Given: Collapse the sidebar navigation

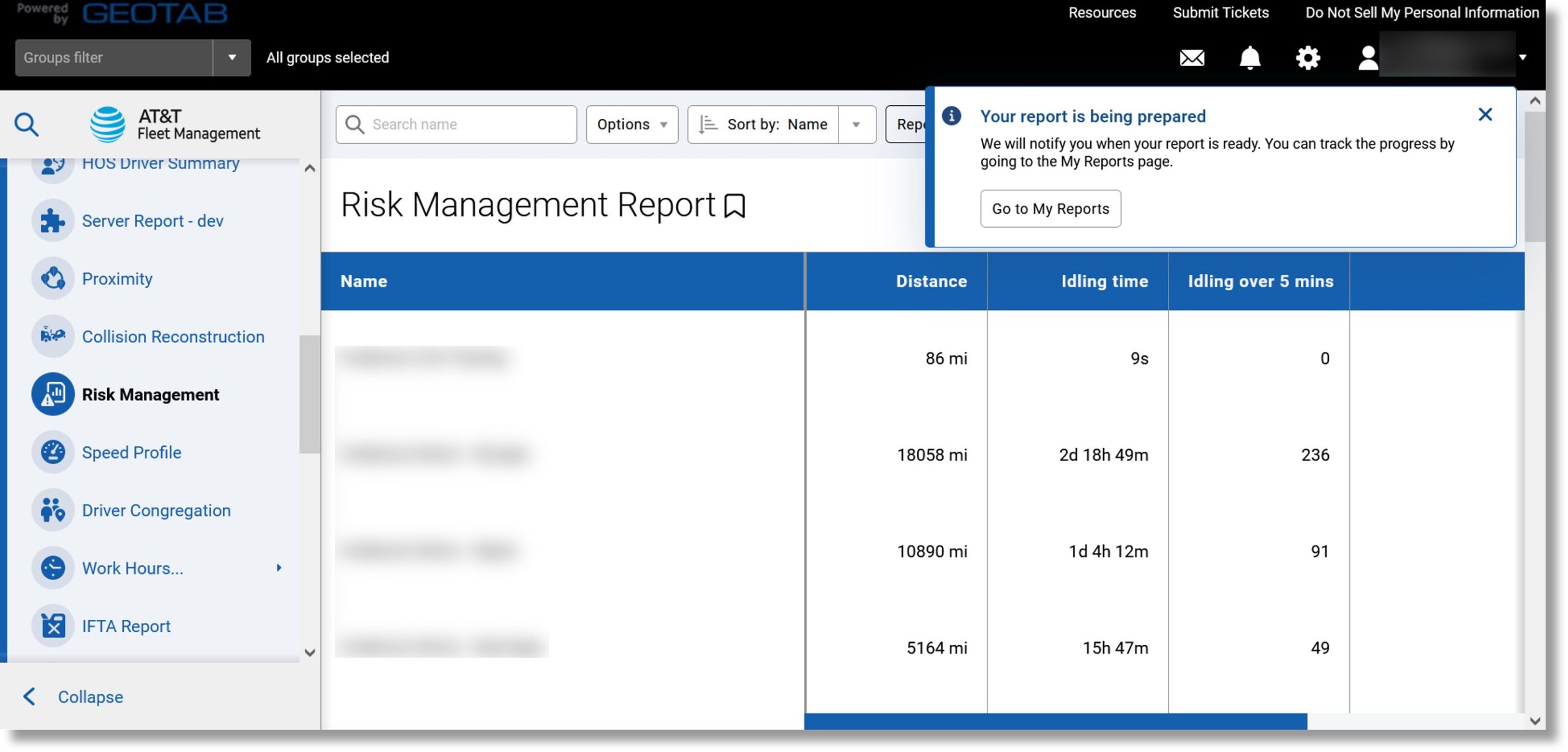Looking at the screenshot, I should 72,697.
